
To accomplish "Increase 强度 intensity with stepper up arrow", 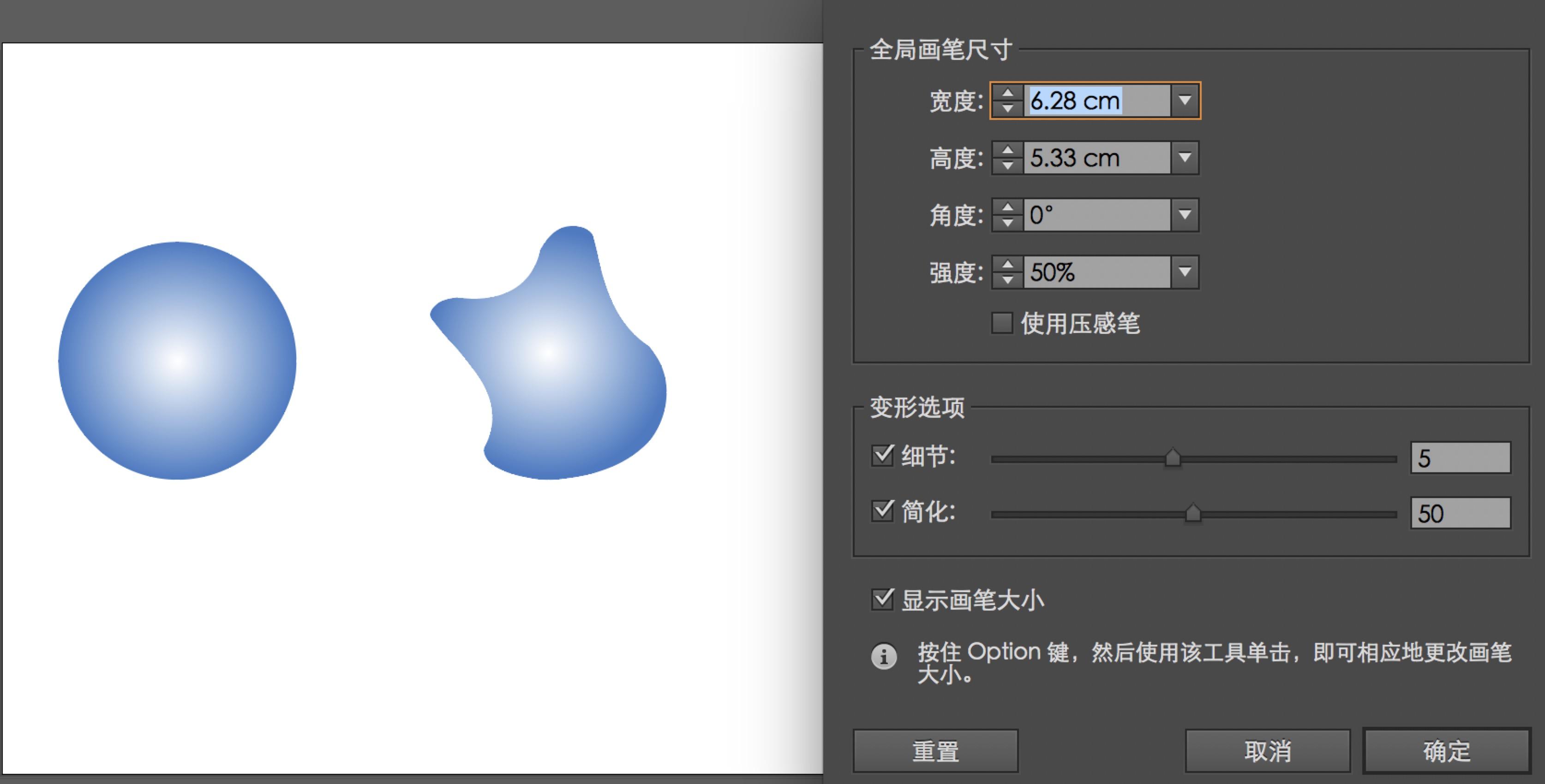I will click(x=1007, y=265).
